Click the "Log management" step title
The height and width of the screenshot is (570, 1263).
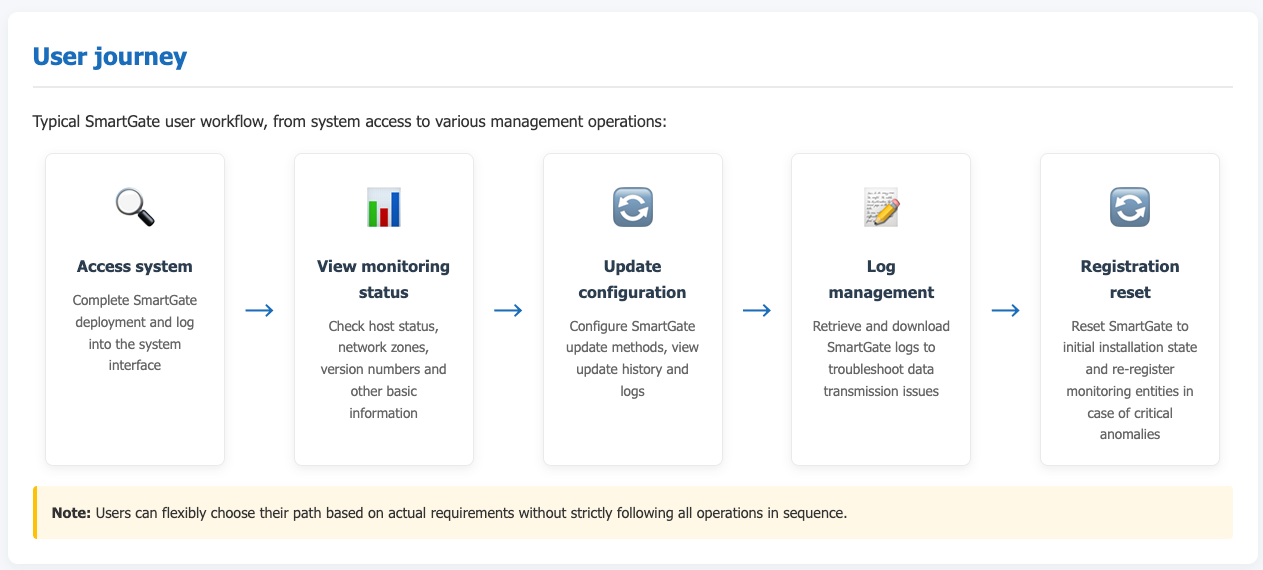880,279
